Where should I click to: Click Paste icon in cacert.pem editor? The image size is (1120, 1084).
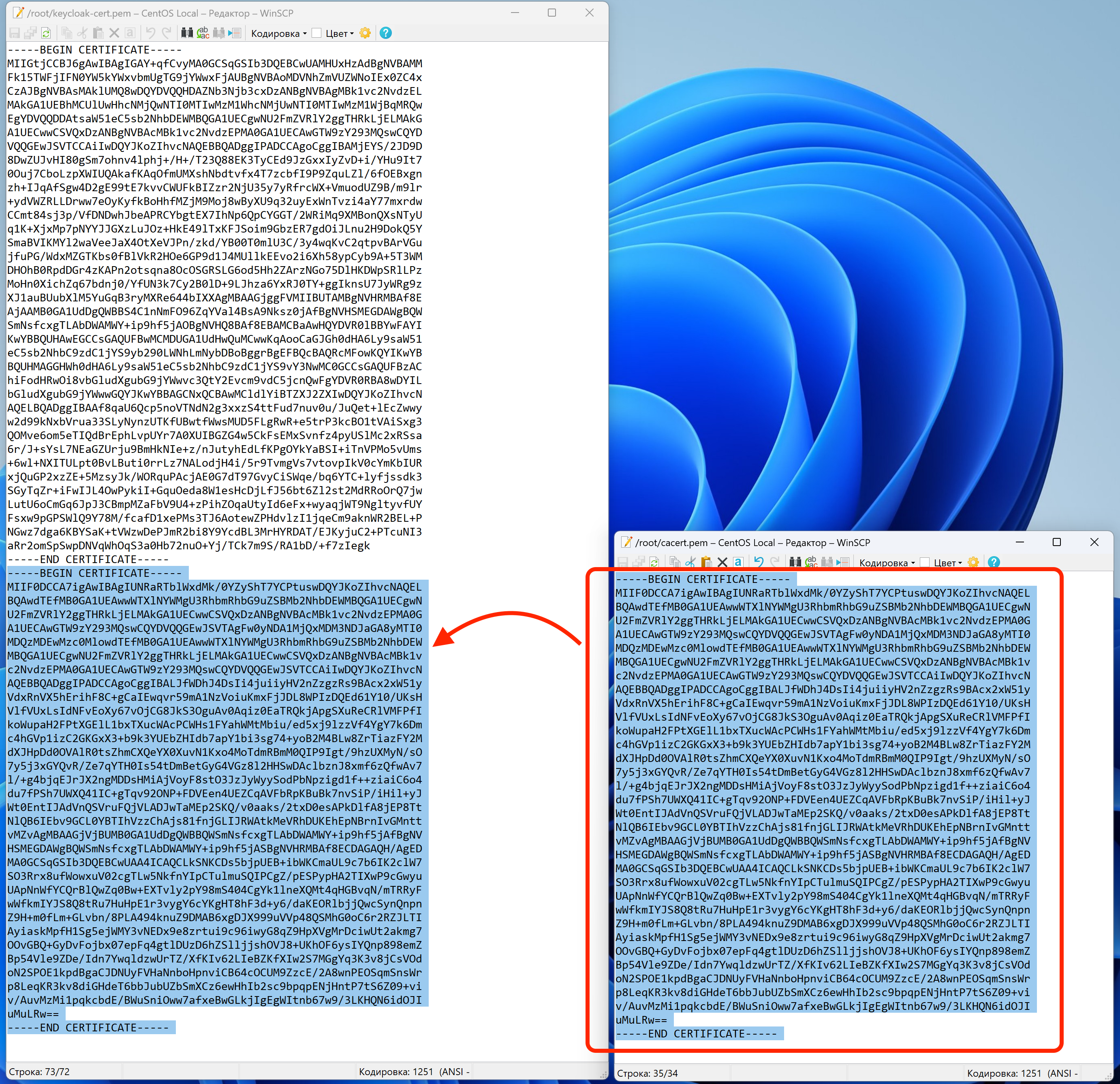(706, 562)
